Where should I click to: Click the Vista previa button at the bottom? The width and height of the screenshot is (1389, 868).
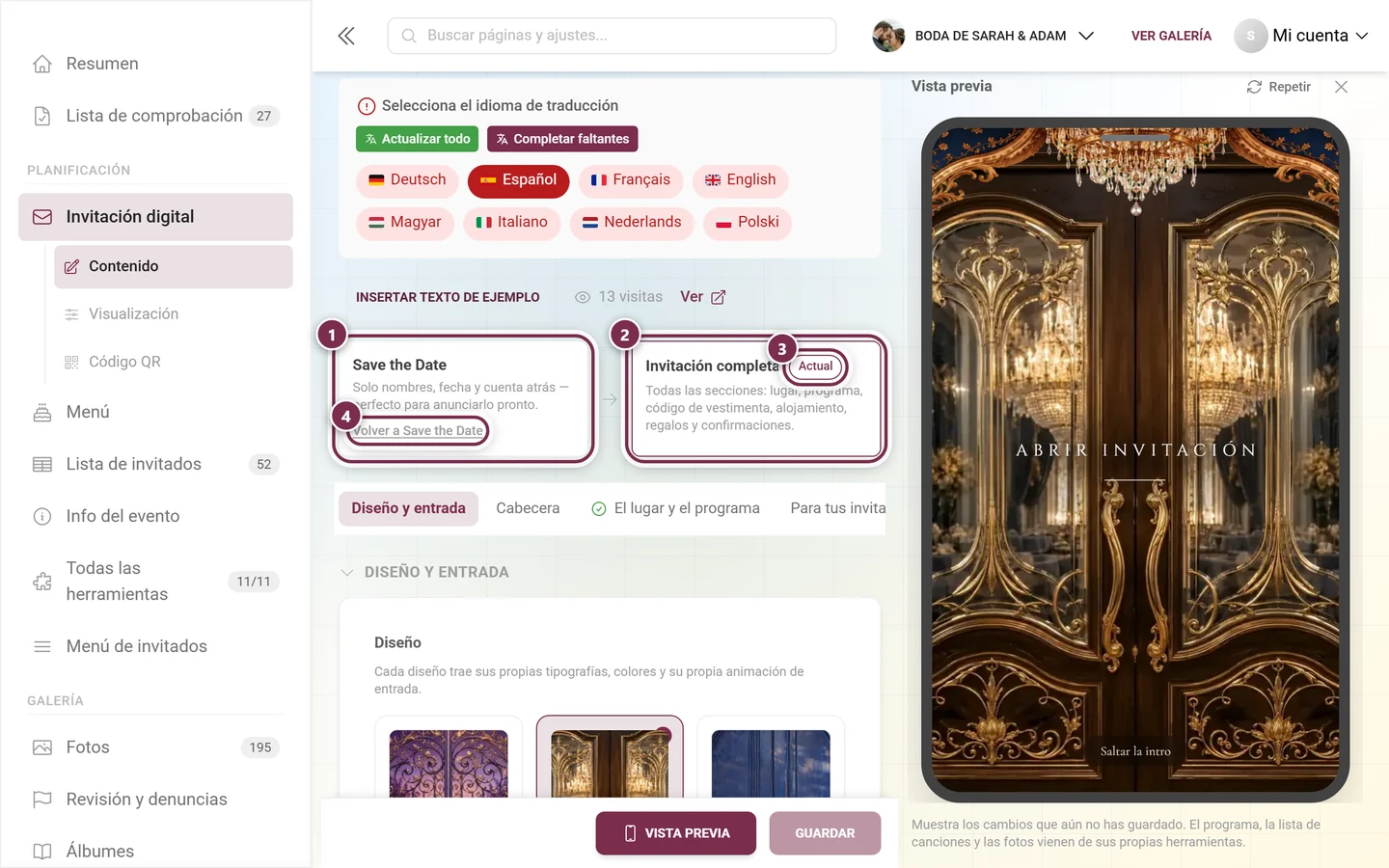pyautogui.click(x=676, y=833)
